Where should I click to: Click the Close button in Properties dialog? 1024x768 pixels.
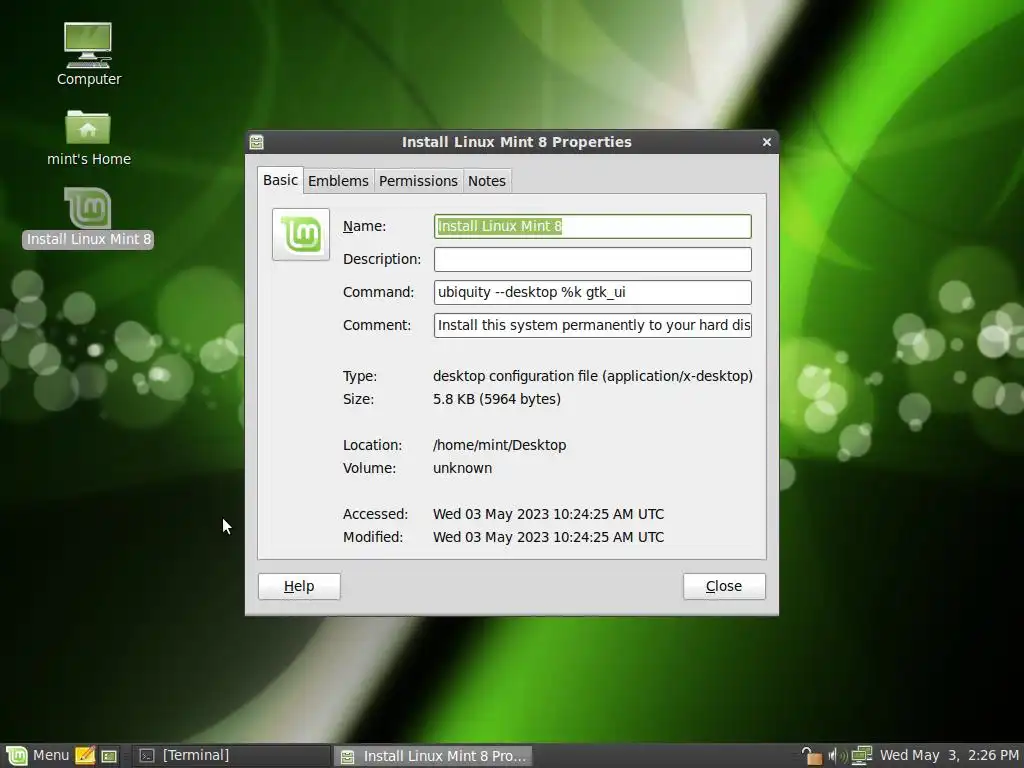pos(724,586)
